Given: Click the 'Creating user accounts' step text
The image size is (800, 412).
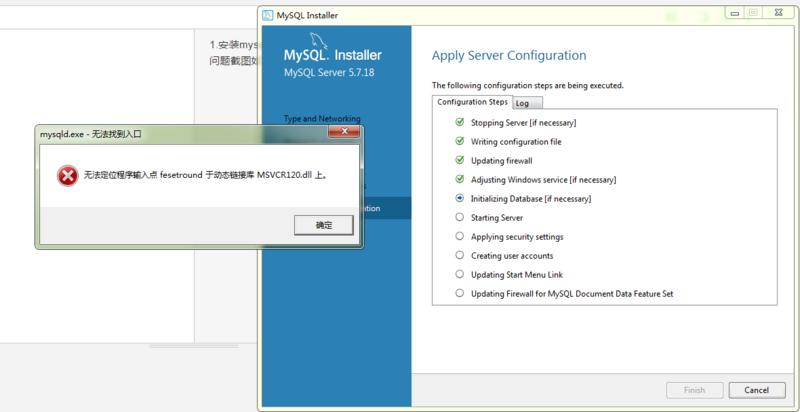Looking at the screenshot, I should (x=512, y=256).
